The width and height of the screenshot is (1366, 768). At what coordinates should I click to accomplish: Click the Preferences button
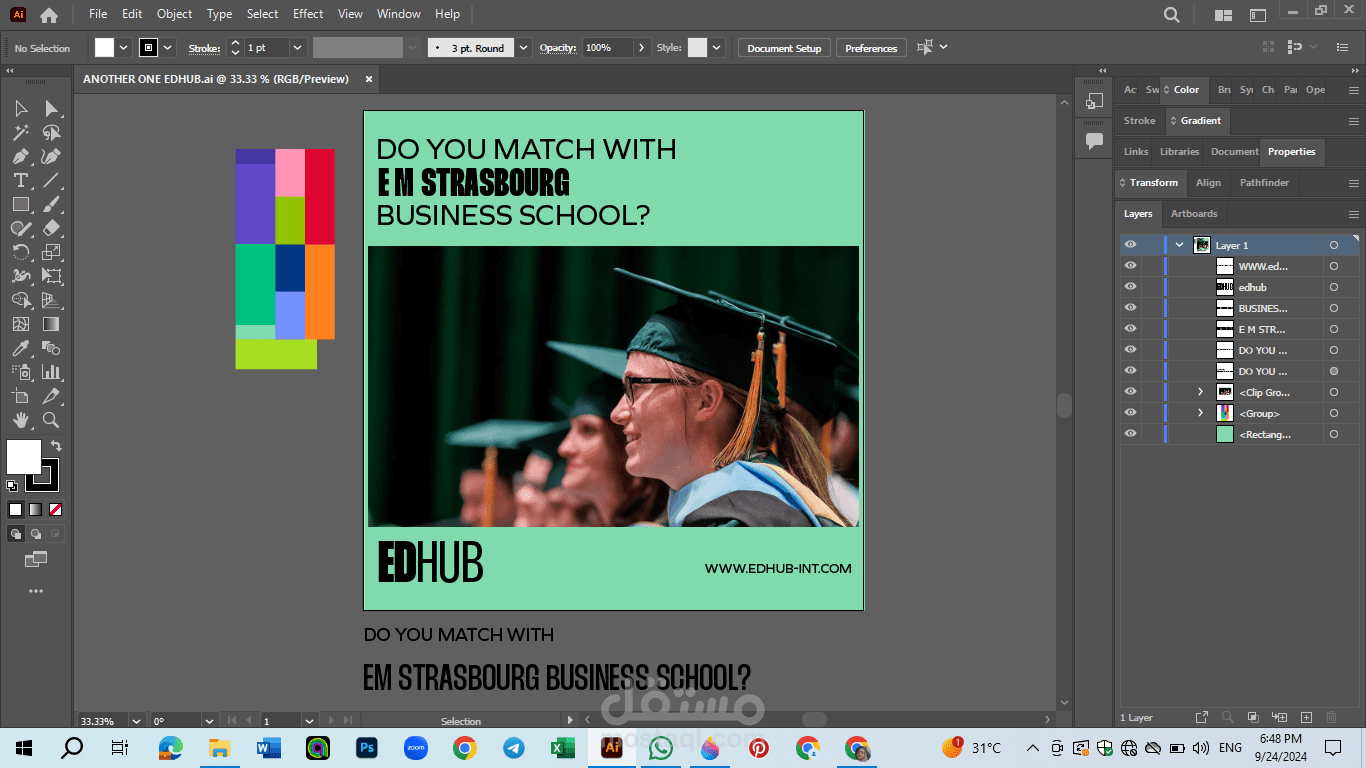tap(871, 48)
